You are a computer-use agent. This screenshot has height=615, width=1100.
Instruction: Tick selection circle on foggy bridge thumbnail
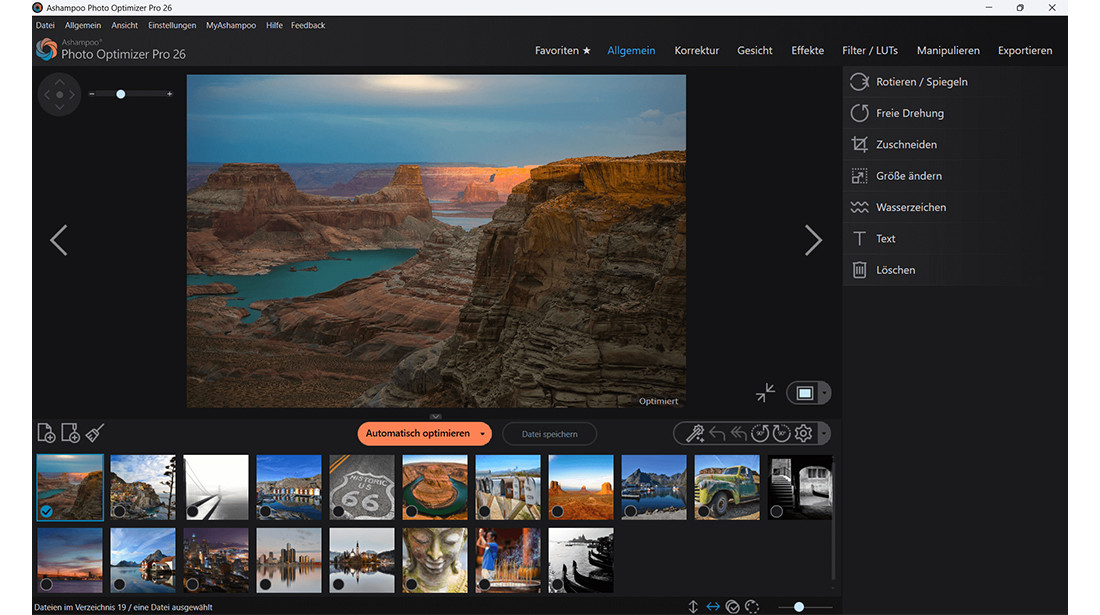(x=192, y=512)
